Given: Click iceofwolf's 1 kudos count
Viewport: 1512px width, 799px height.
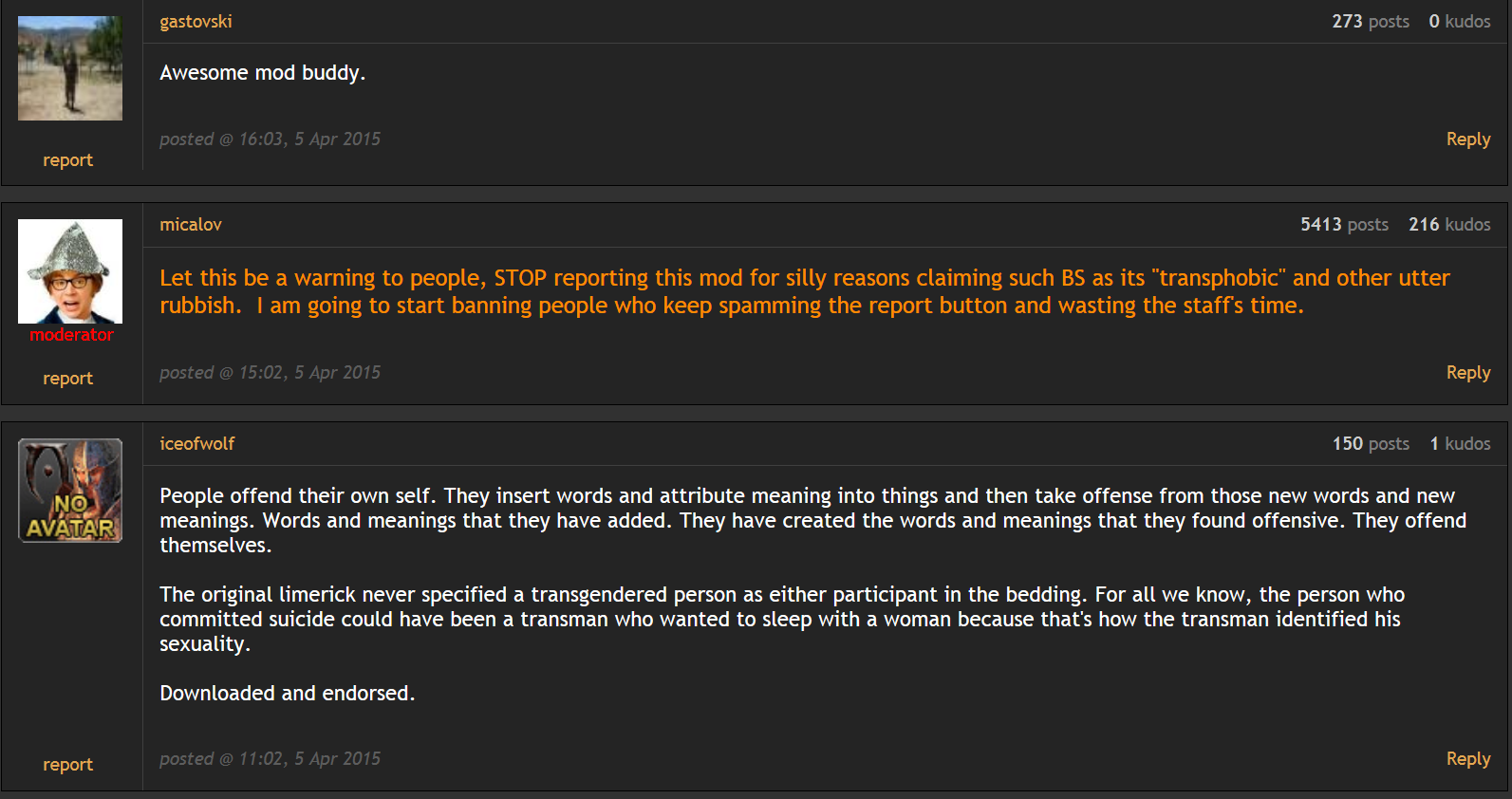Looking at the screenshot, I should 1461,443.
